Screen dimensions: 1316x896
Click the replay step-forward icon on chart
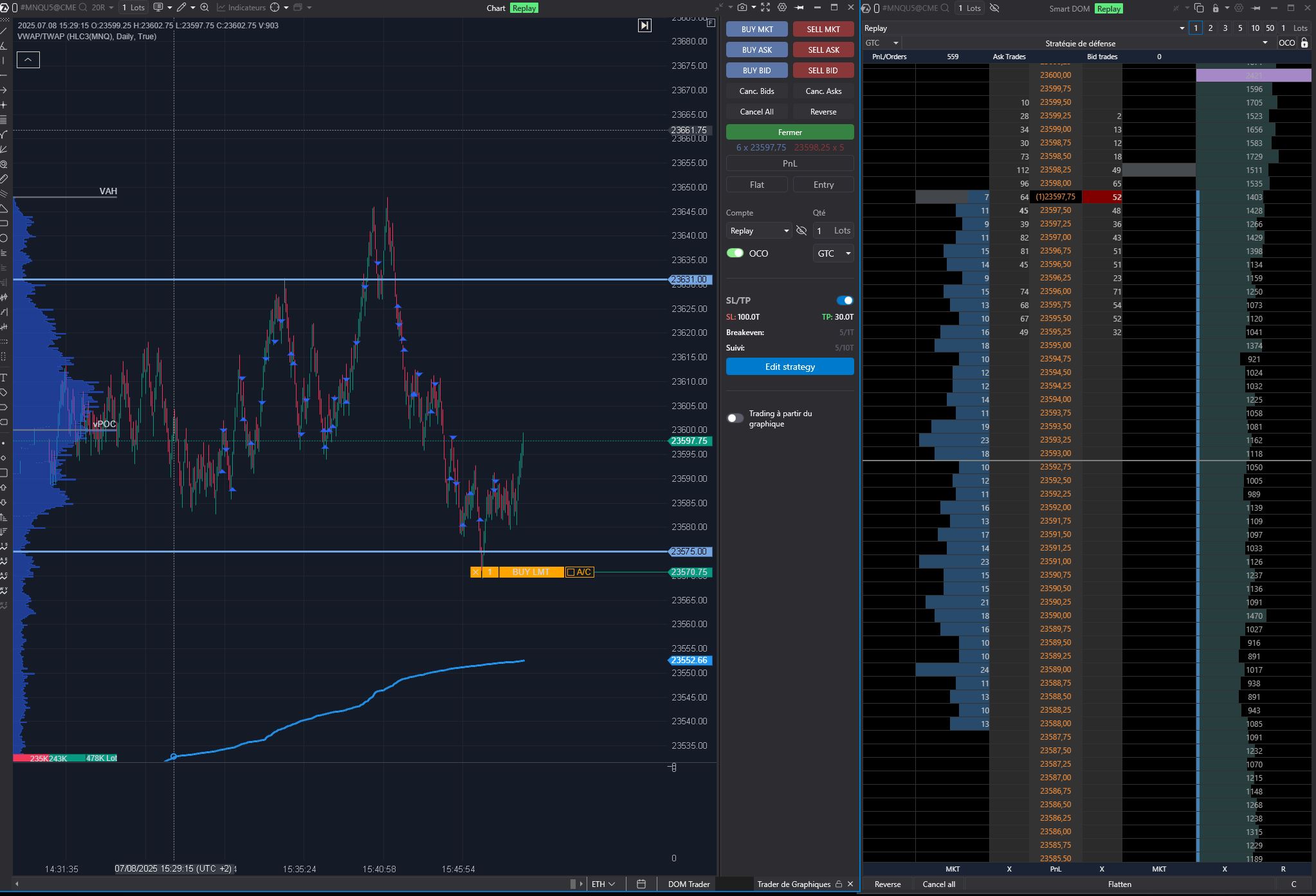click(644, 25)
